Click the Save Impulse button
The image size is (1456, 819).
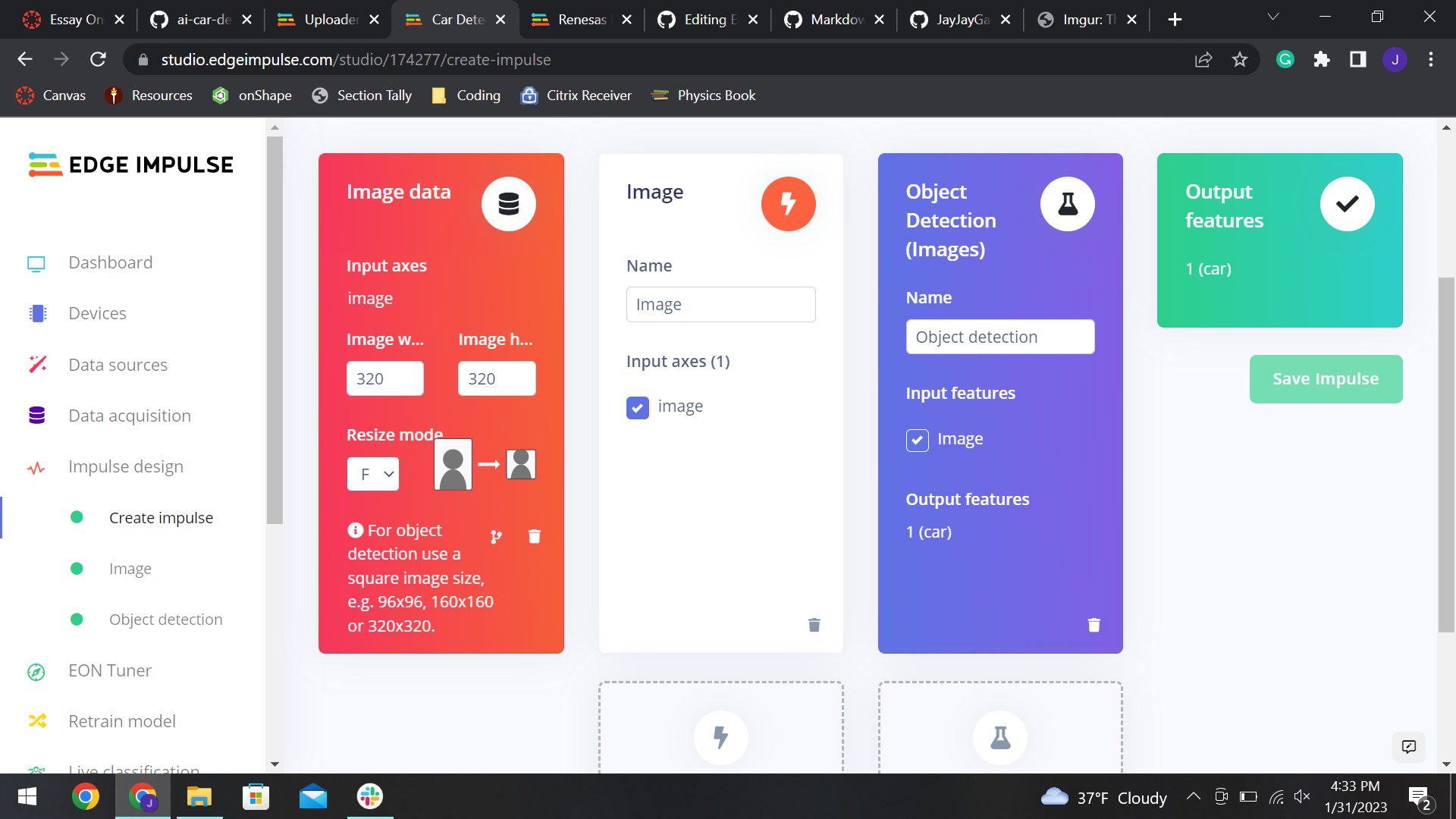pyautogui.click(x=1325, y=379)
